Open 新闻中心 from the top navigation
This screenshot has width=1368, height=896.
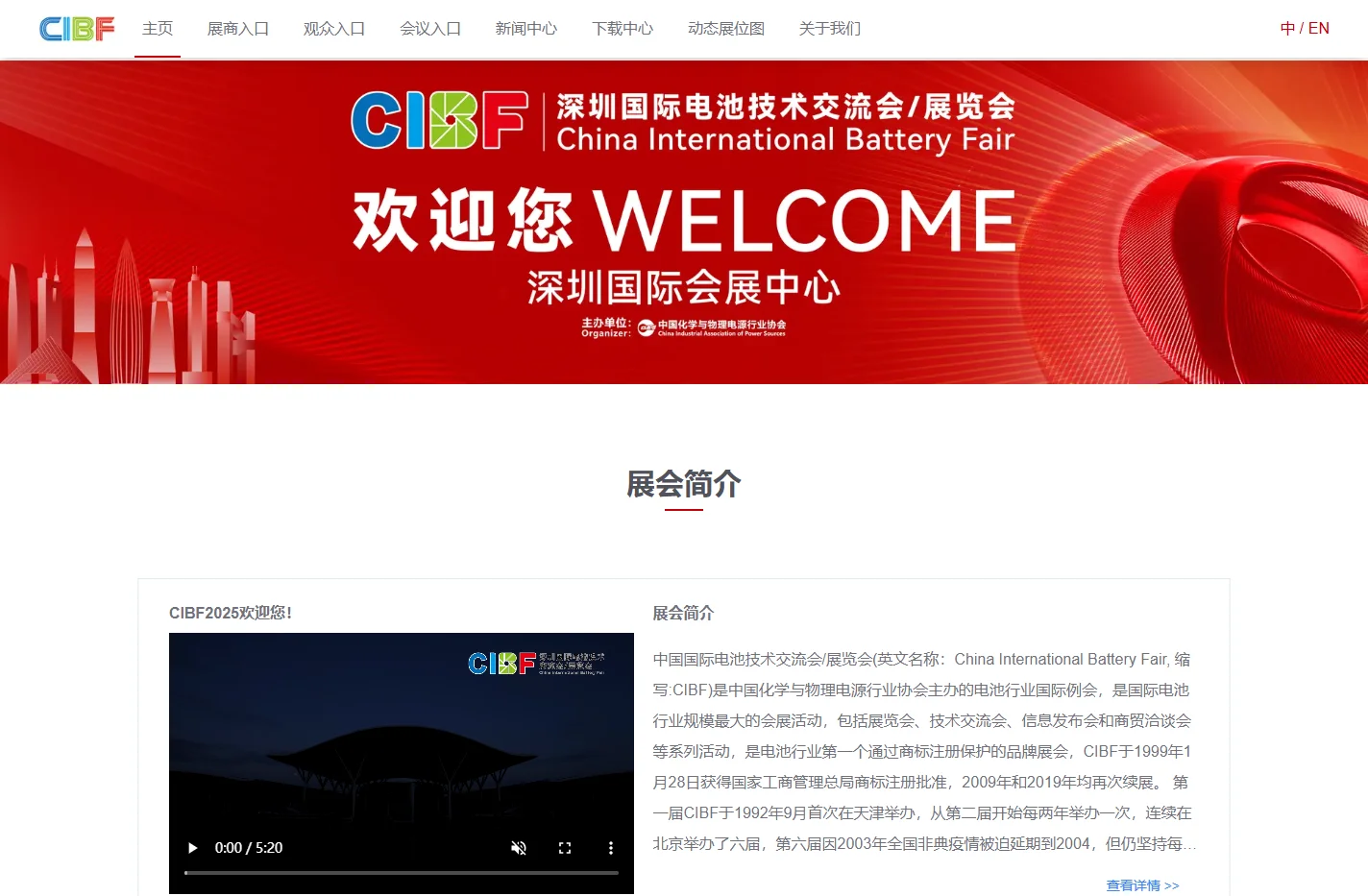pos(526,29)
